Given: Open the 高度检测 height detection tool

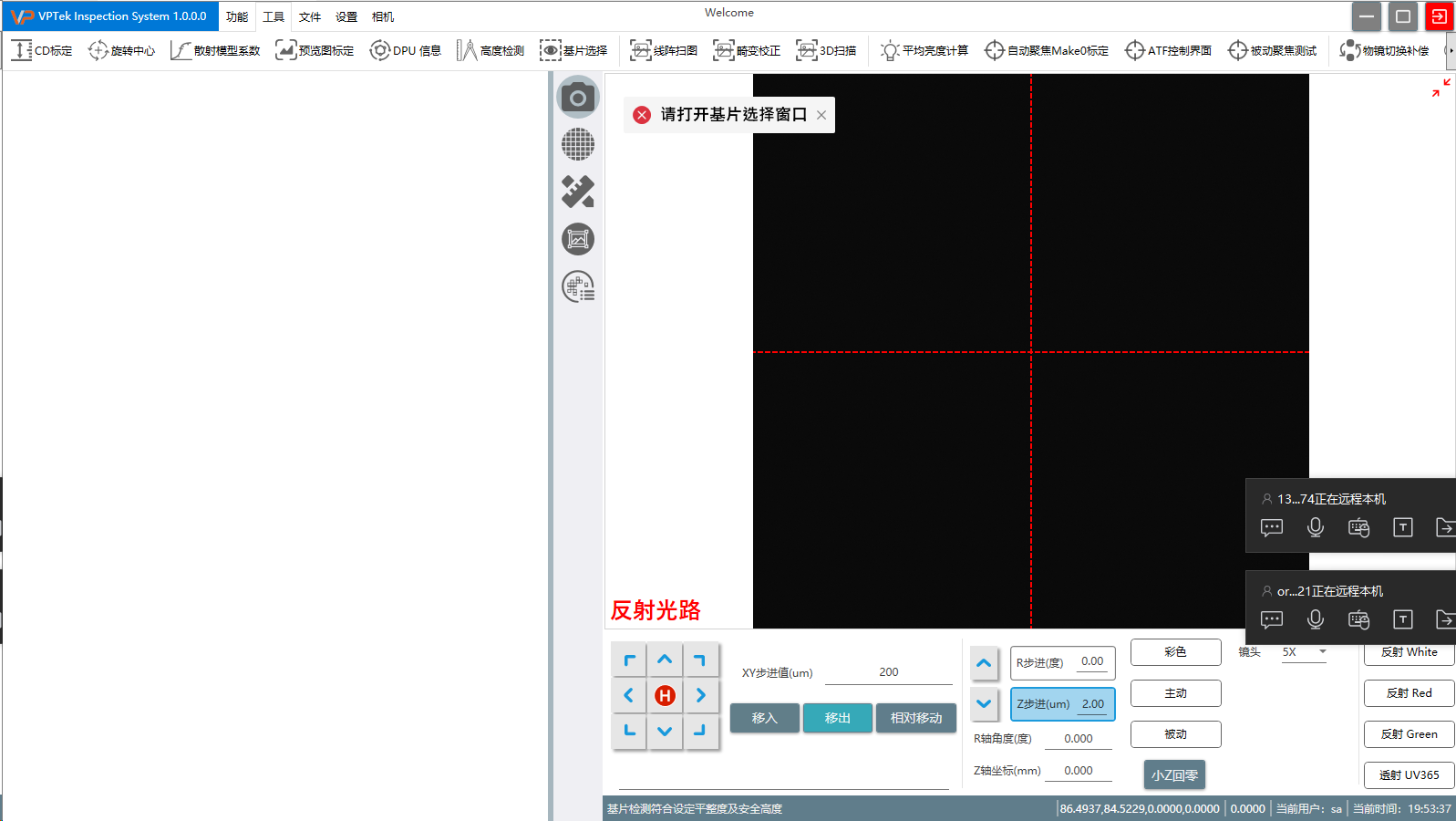Looking at the screenshot, I should click(490, 50).
